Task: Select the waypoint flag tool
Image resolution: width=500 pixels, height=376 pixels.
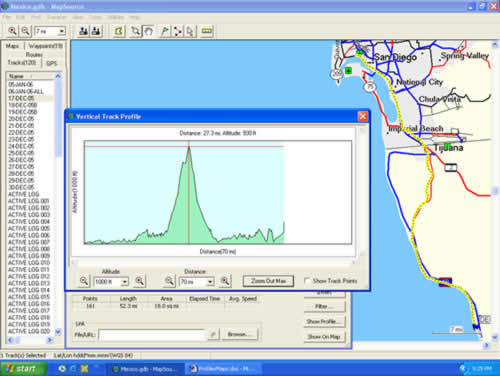Action: (165, 31)
